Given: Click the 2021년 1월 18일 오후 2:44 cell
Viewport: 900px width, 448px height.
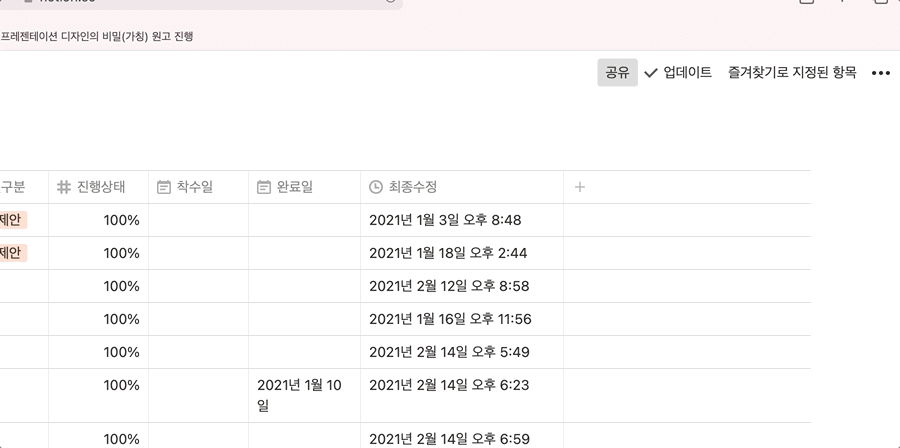Looking at the screenshot, I should pyautogui.click(x=448, y=253).
